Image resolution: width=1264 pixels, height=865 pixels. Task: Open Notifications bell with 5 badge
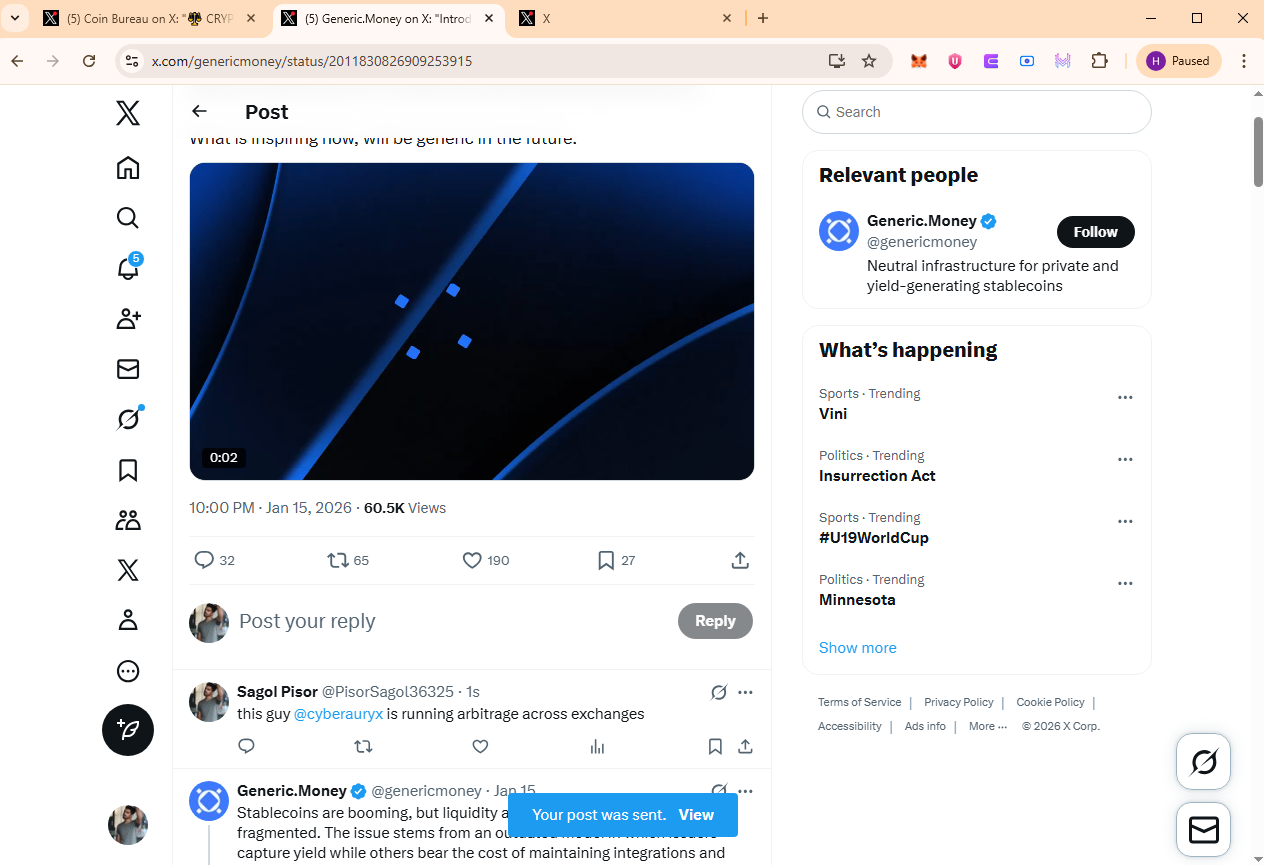[128, 267]
